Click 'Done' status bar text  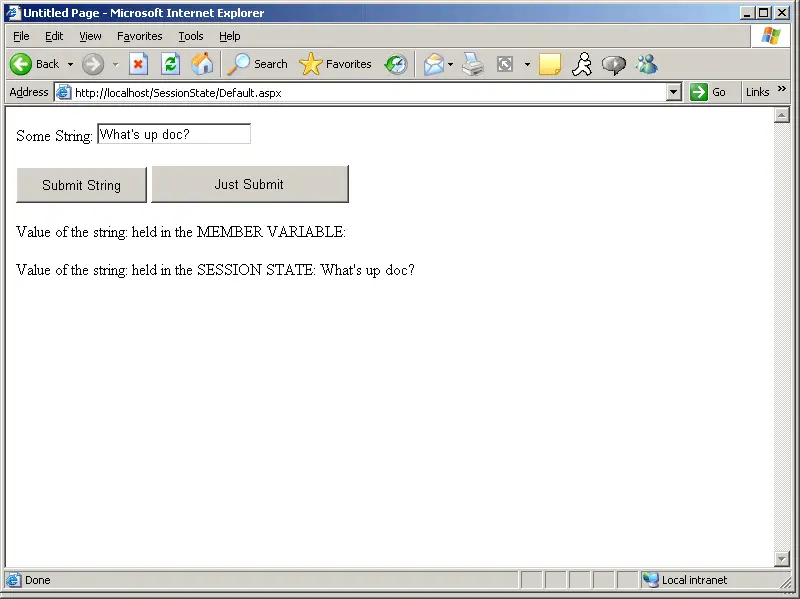click(x=38, y=580)
